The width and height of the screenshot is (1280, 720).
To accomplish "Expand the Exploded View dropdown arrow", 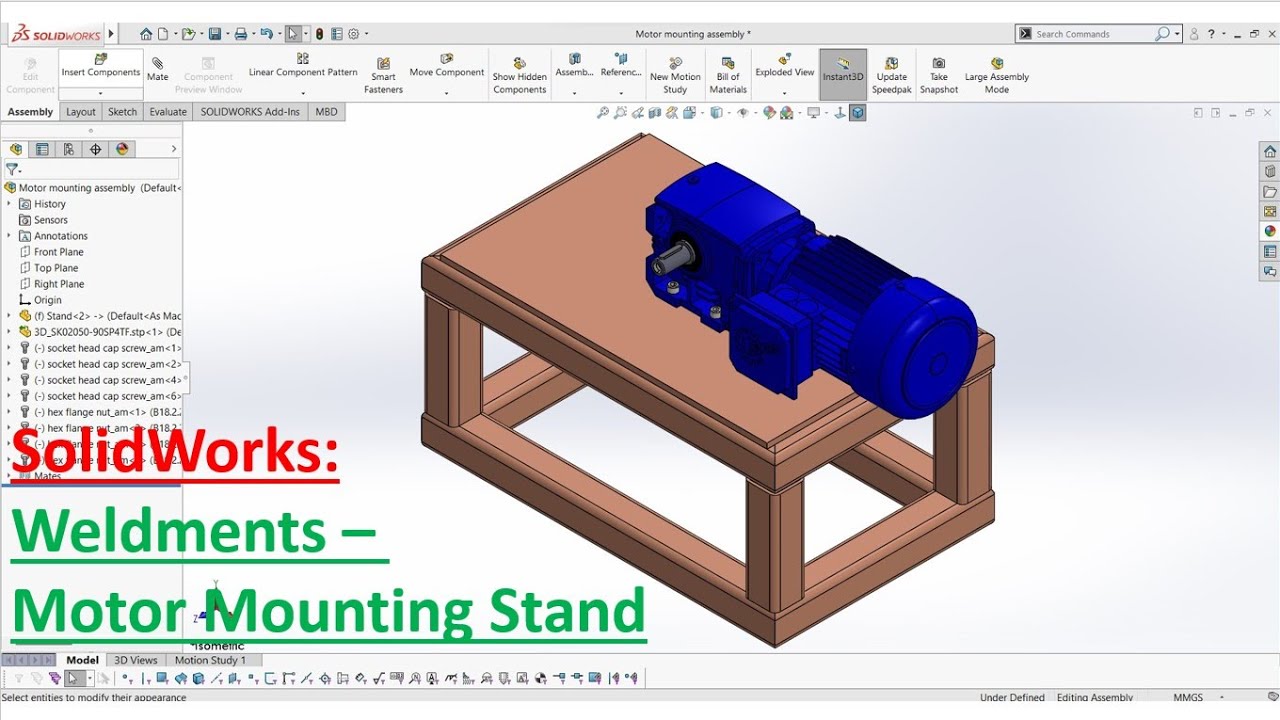I will tap(784, 94).
